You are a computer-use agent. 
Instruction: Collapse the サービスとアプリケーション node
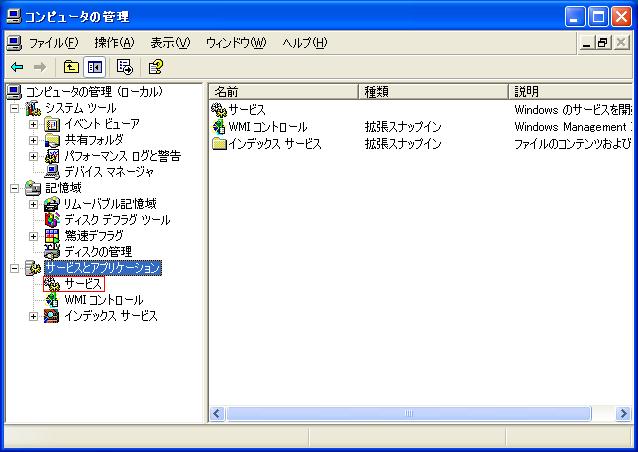pos(14,268)
